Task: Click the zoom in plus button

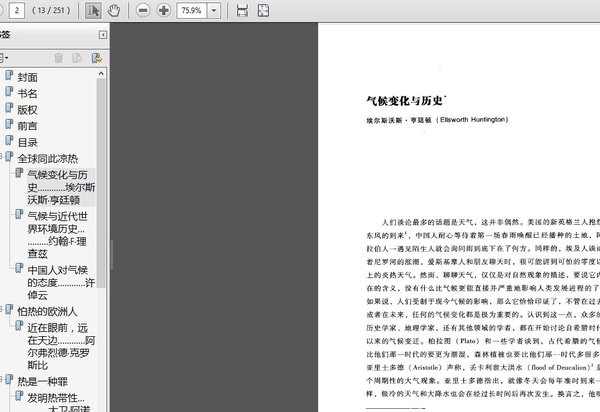Action: coord(164,10)
